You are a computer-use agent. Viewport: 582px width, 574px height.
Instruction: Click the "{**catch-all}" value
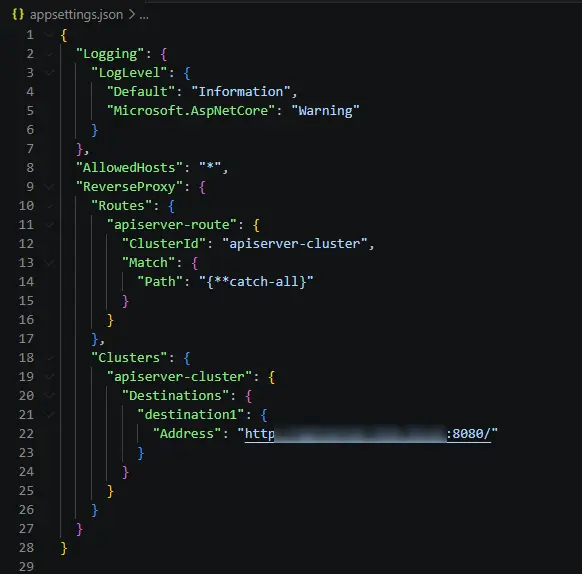point(256,282)
